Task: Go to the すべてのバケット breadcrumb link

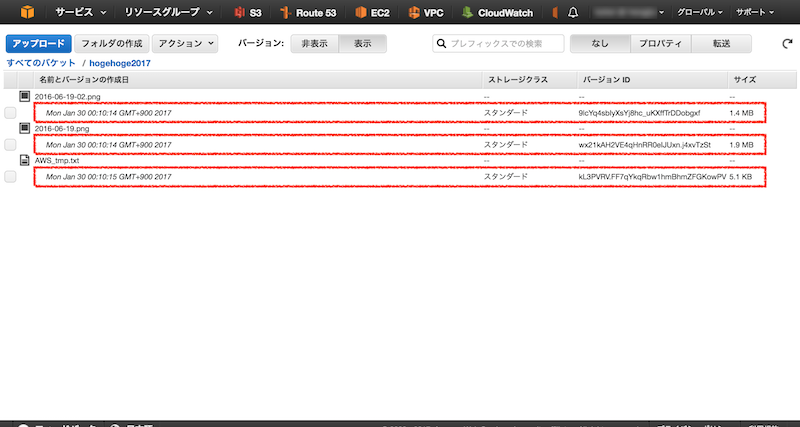Action: (41, 62)
